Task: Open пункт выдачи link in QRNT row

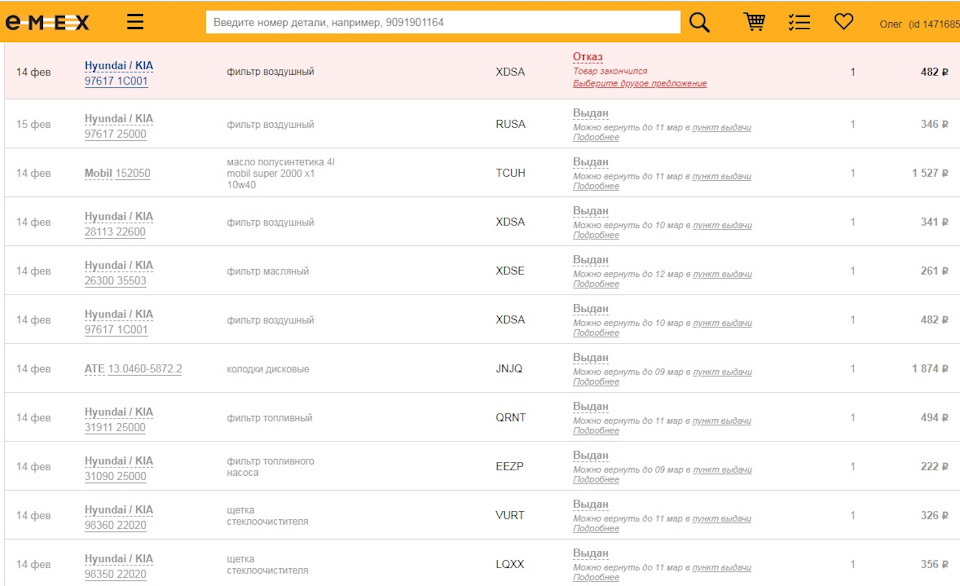Action: coord(722,421)
